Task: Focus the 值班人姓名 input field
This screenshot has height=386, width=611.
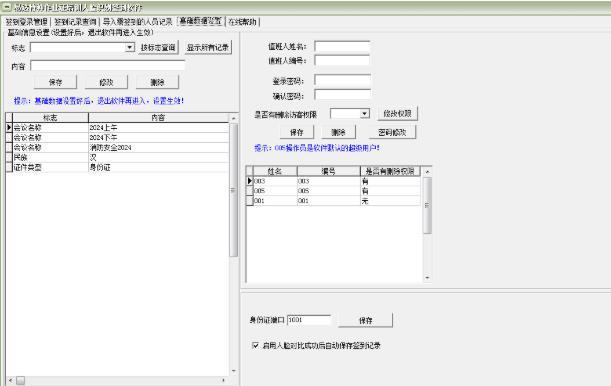Action: (x=342, y=46)
